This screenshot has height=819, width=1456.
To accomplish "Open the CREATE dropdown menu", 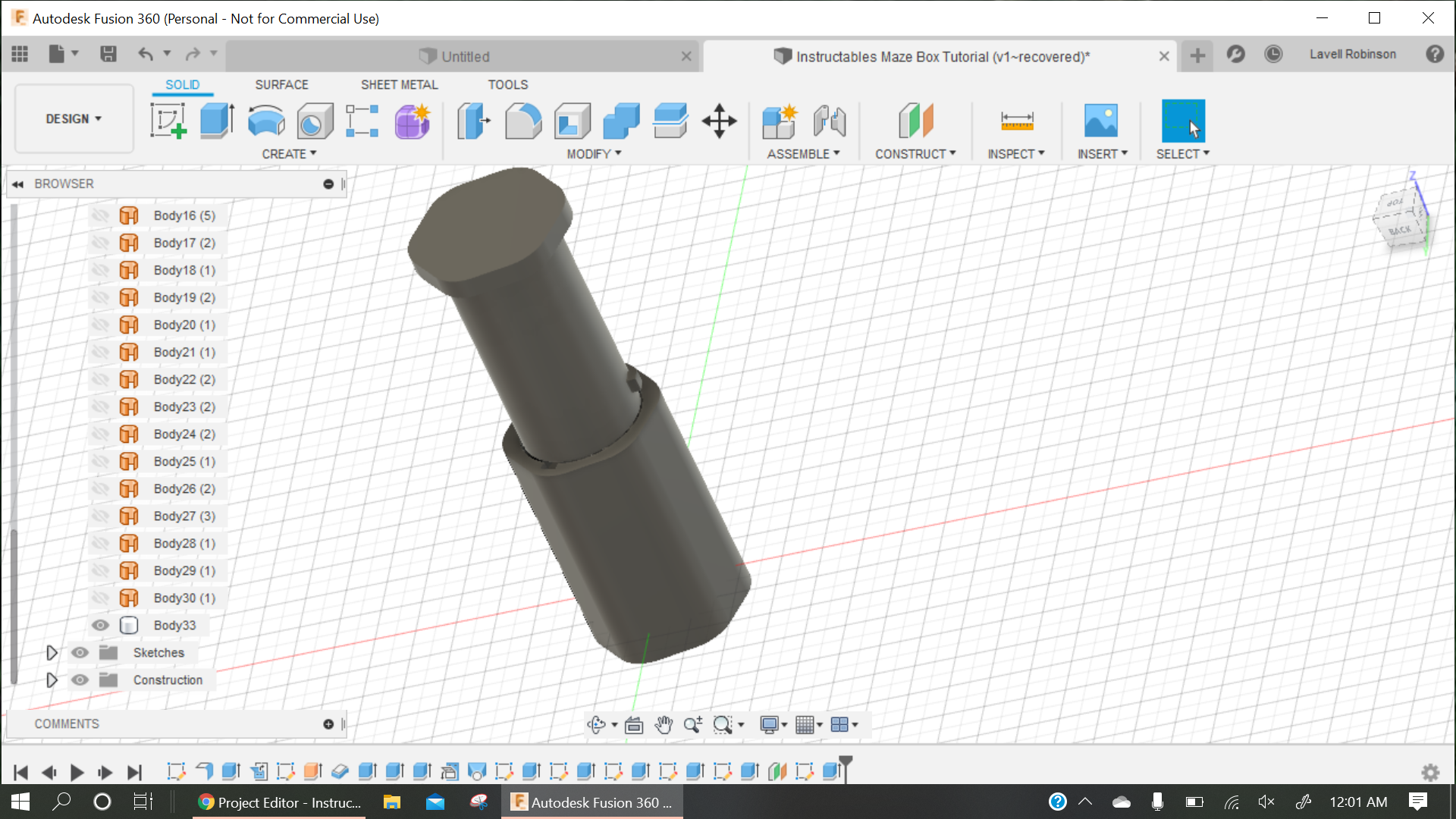I will [x=289, y=154].
